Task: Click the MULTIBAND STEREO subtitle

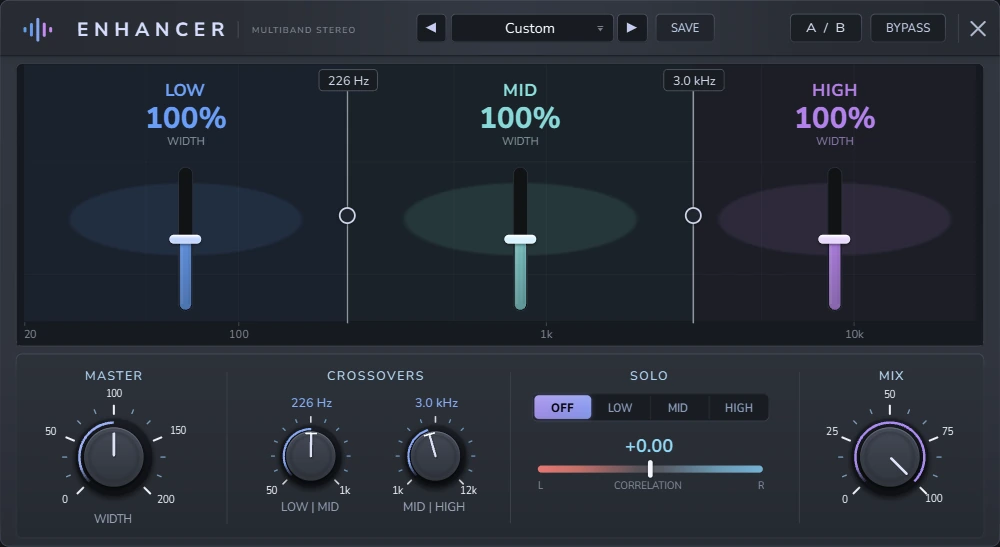Action: tap(304, 30)
